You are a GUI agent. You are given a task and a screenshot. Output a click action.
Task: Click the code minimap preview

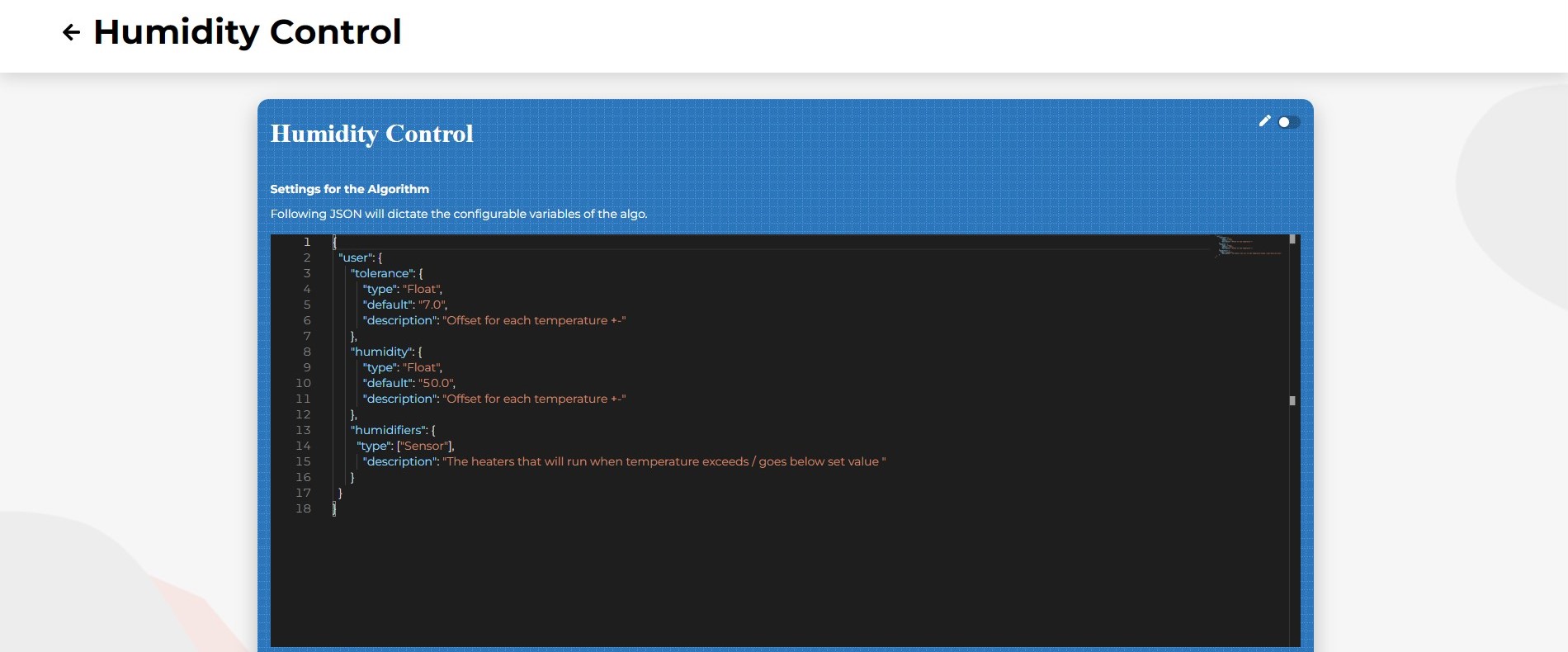pos(1248,247)
